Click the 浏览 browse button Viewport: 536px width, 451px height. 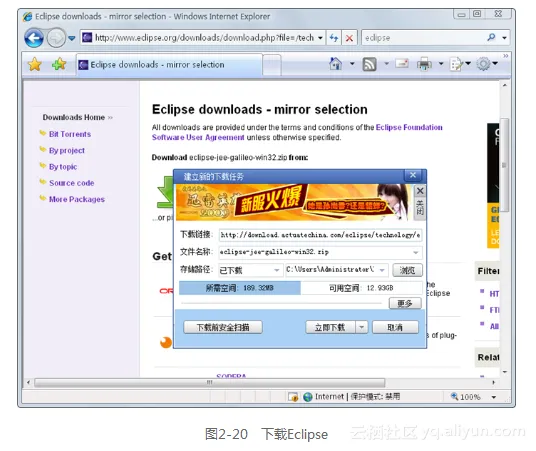(407, 270)
